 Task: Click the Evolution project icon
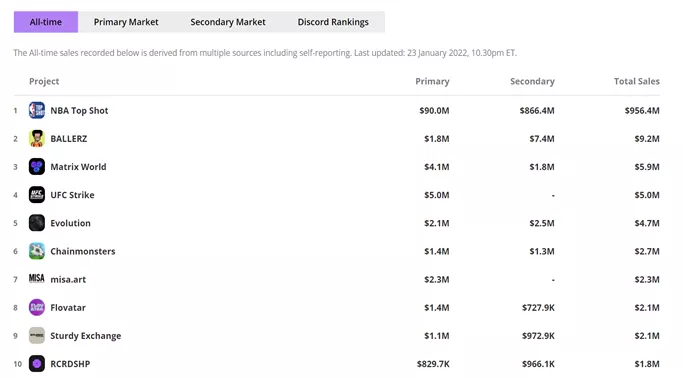[x=37, y=223]
